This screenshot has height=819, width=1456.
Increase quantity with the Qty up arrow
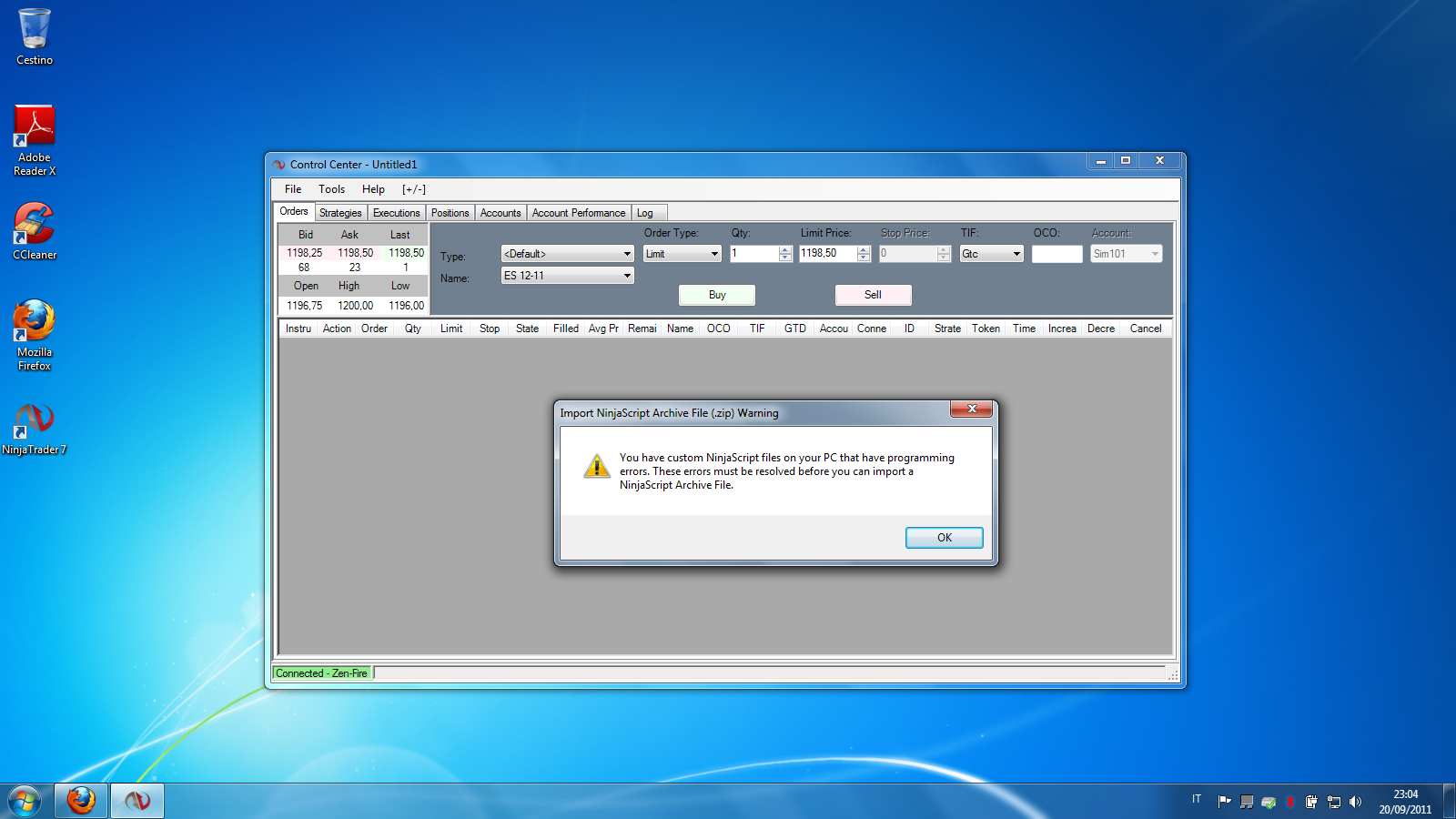[x=785, y=249]
